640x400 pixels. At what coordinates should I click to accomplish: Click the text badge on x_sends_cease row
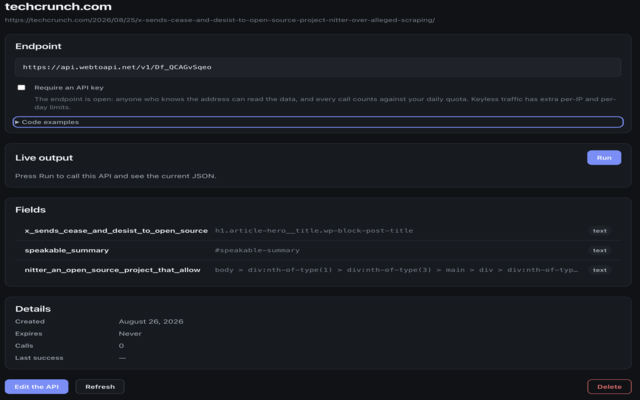599,231
